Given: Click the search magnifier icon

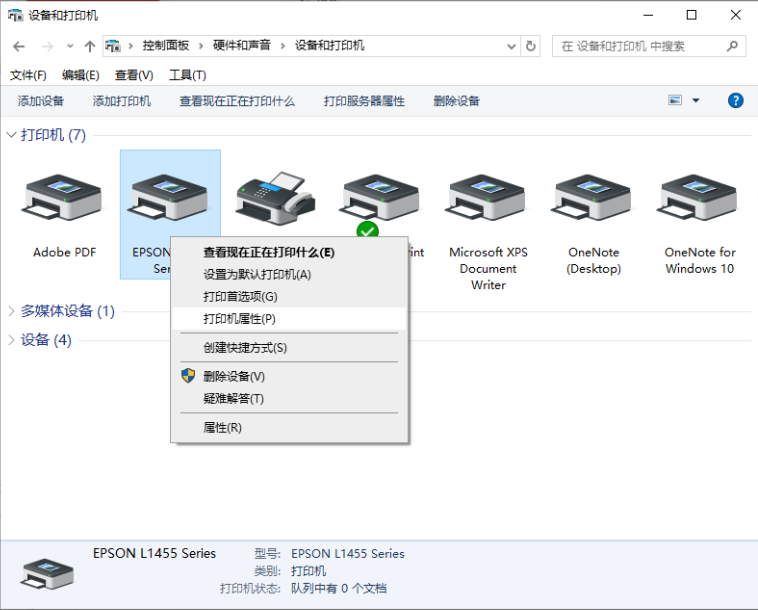Looking at the screenshot, I should pyautogui.click(x=732, y=46).
